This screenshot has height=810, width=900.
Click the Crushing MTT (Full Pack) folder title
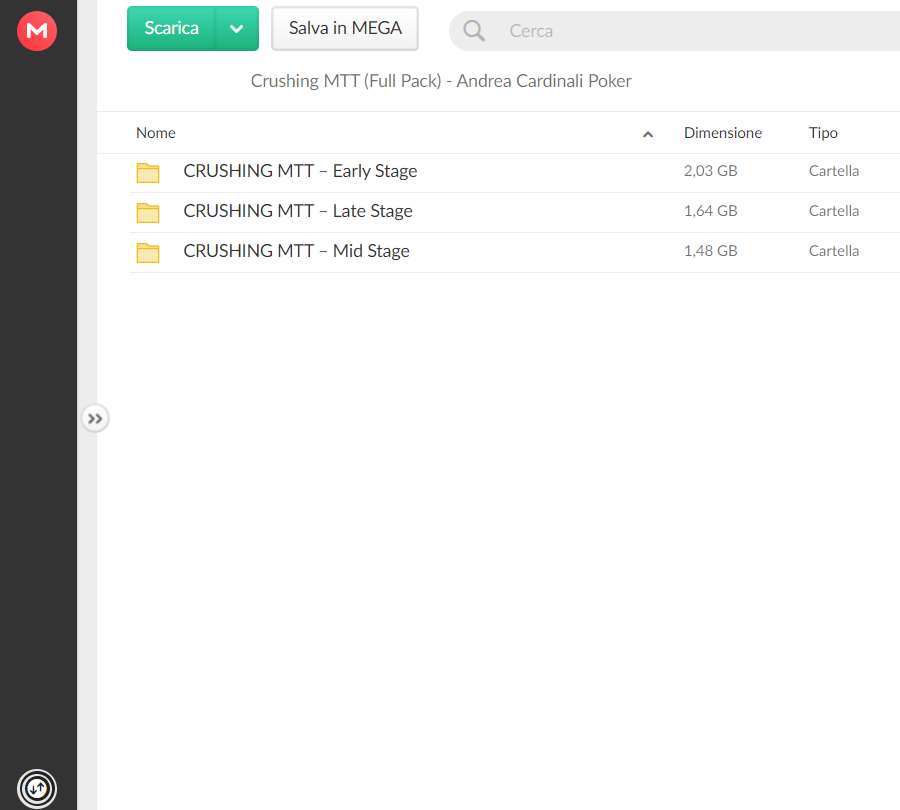coord(441,81)
